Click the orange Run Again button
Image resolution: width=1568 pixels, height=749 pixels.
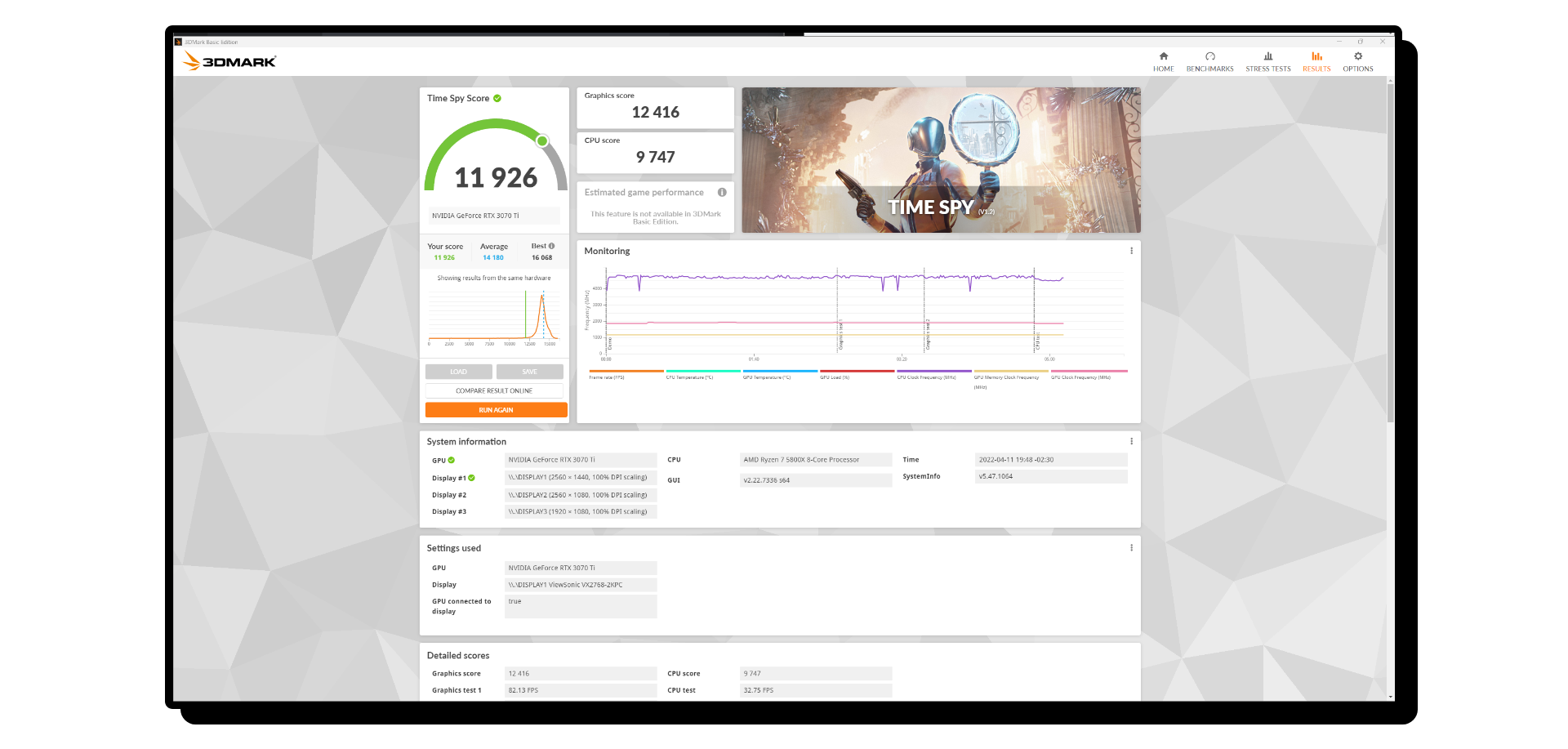coord(497,410)
